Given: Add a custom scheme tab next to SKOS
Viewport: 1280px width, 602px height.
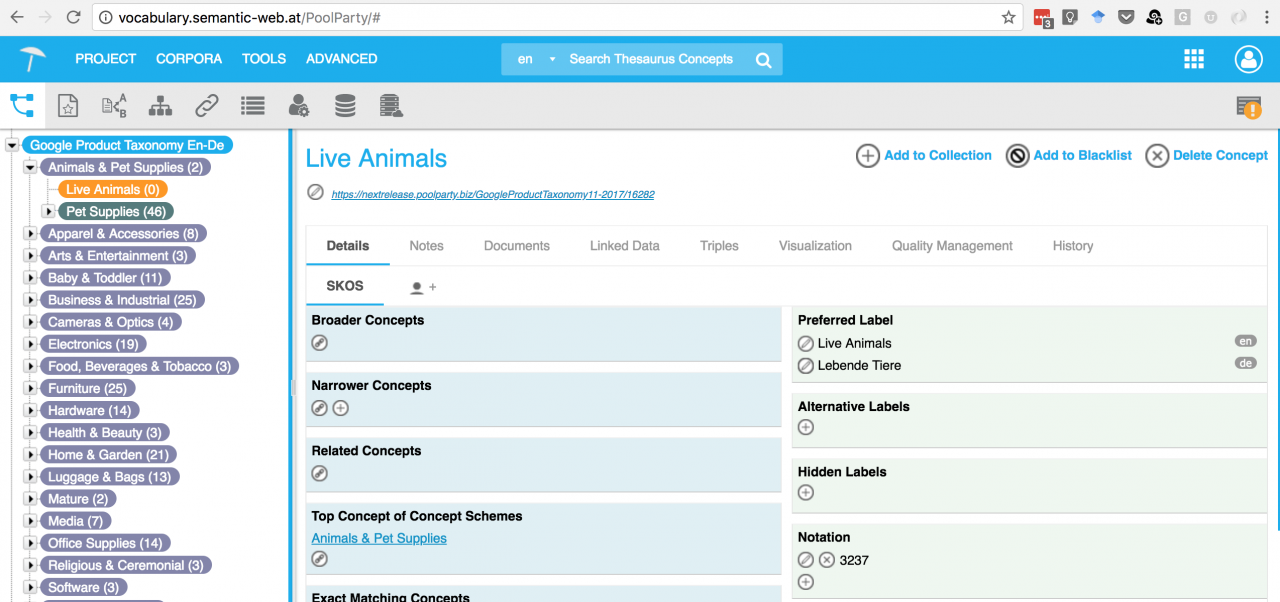Looking at the screenshot, I should (424, 287).
